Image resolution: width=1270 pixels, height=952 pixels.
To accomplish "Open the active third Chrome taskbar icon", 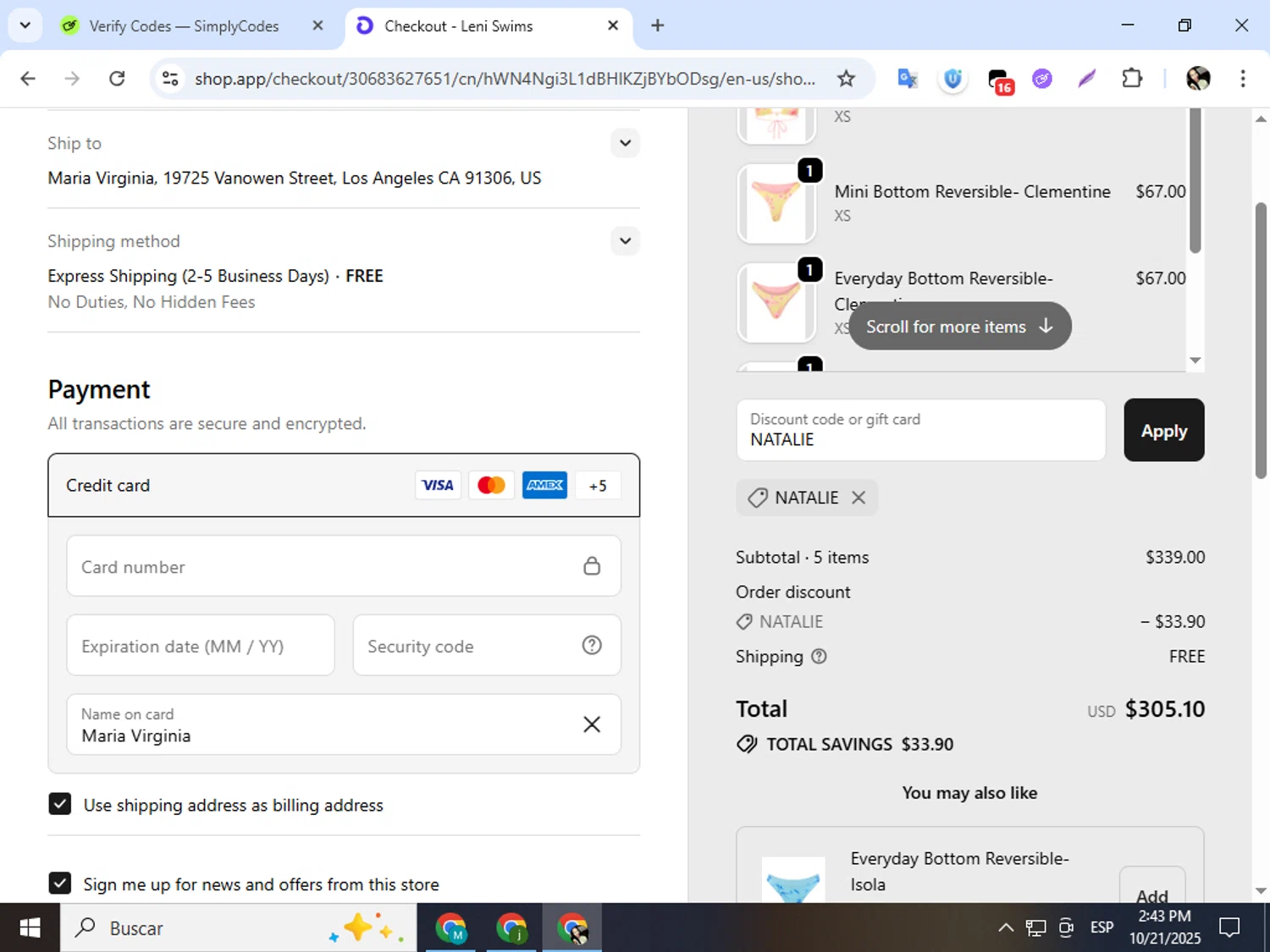I will coord(572,927).
